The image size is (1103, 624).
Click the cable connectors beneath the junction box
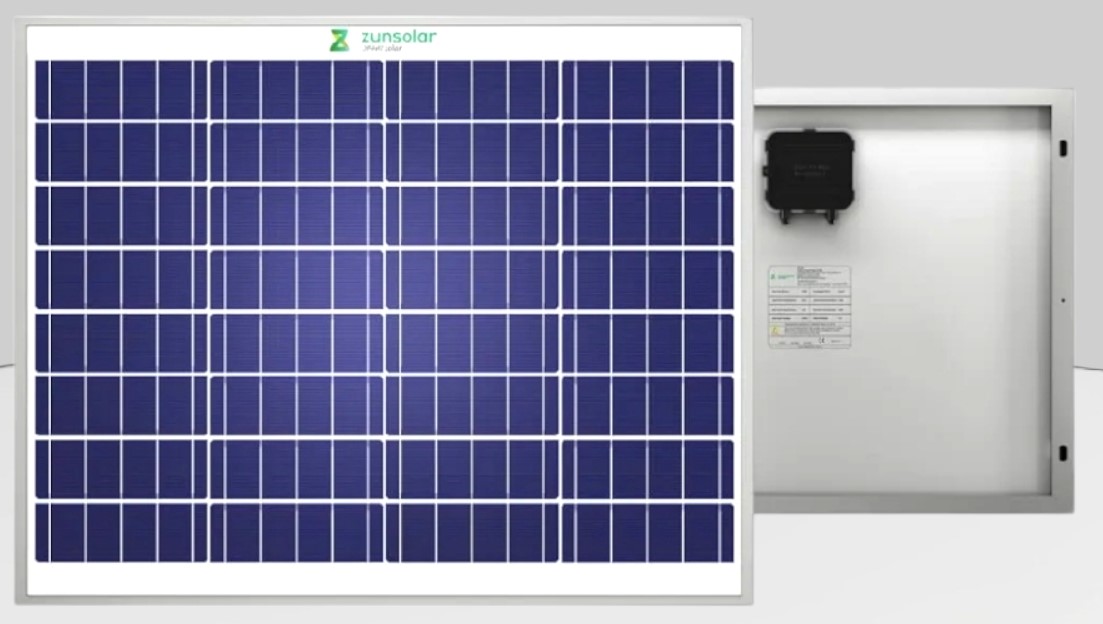click(x=809, y=211)
